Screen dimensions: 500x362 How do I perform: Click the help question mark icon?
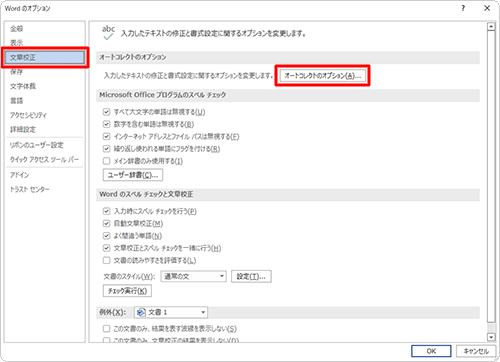click(x=463, y=8)
